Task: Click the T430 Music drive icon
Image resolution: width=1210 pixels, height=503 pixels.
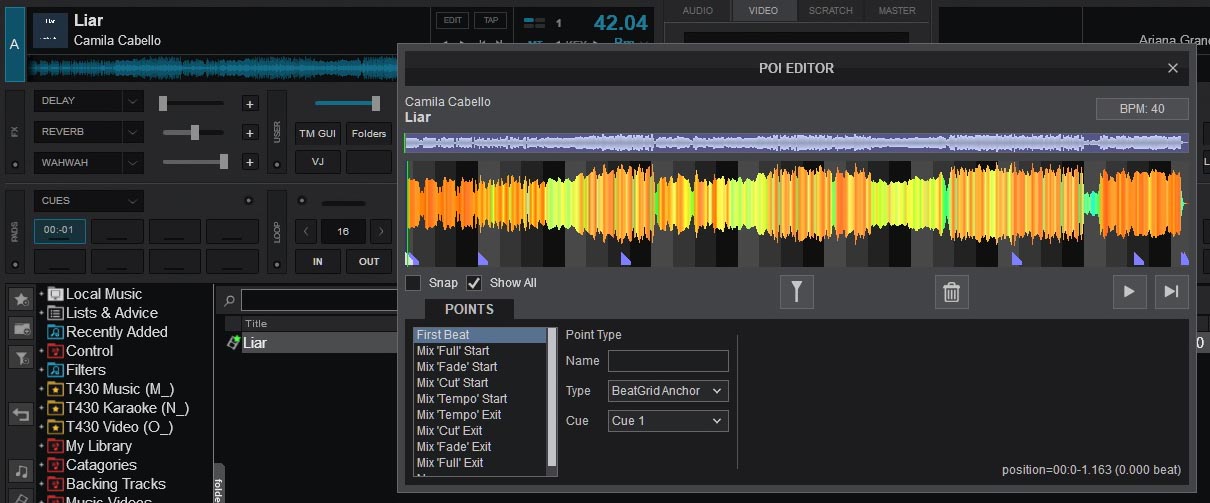Action: click(56, 389)
